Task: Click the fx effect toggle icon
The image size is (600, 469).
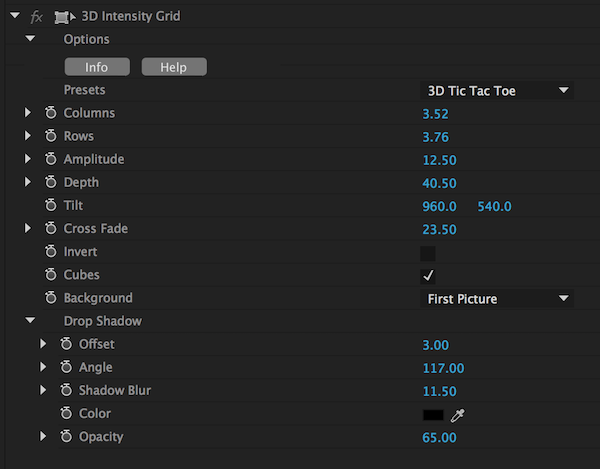Action: [x=37, y=16]
